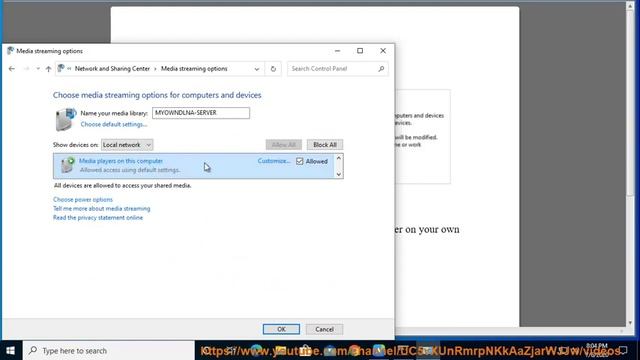Click "Allowed access using default settings" text
Viewport: 640px width, 360px height.
(x=130, y=170)
